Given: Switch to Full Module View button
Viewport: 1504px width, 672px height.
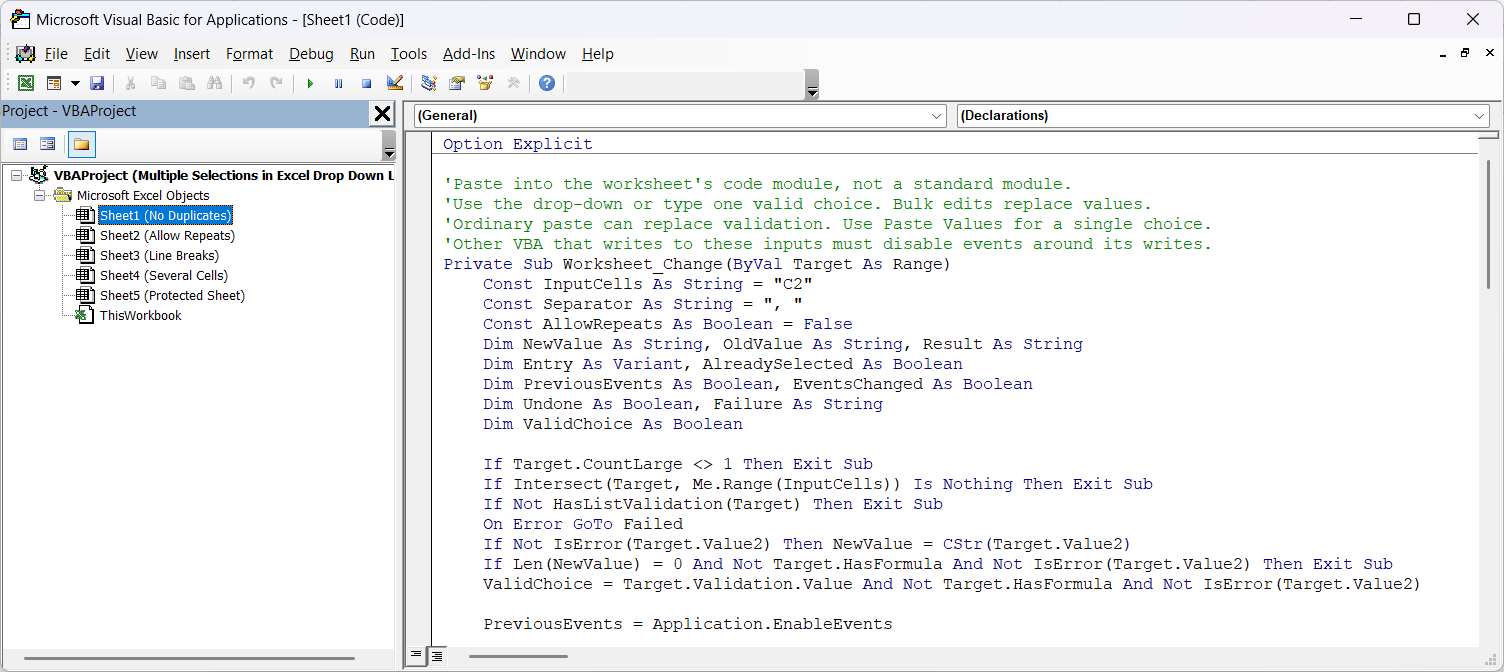Looking at the screenshot, I should click(436, 656).
